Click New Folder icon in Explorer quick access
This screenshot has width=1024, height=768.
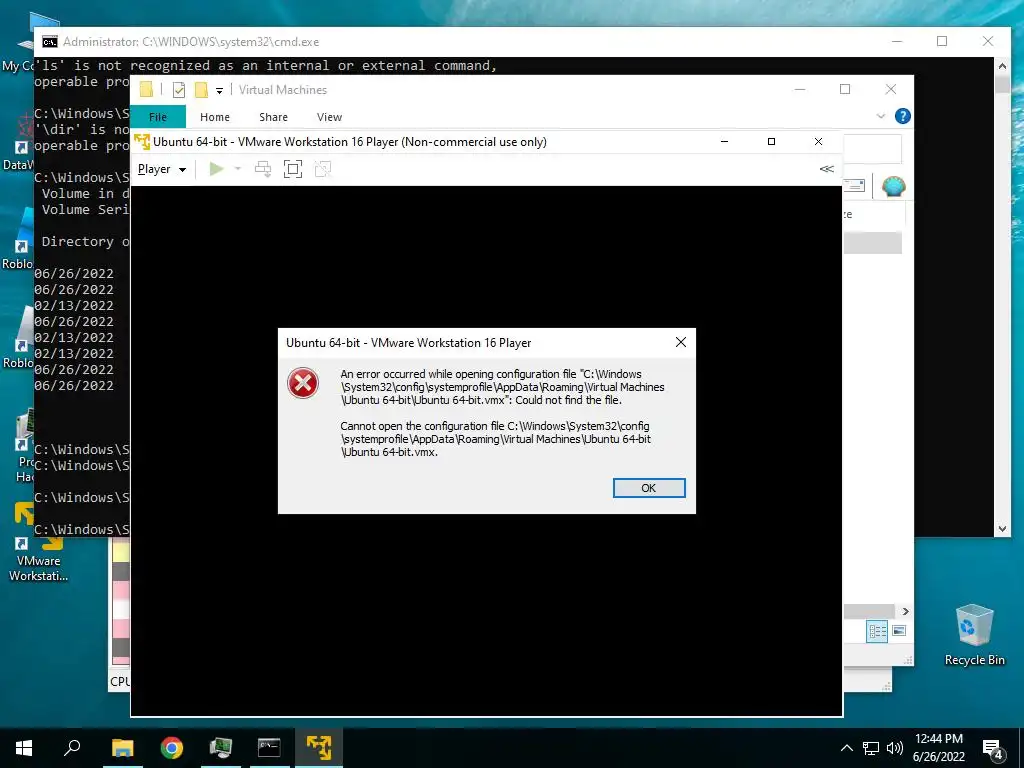(201, 90)
